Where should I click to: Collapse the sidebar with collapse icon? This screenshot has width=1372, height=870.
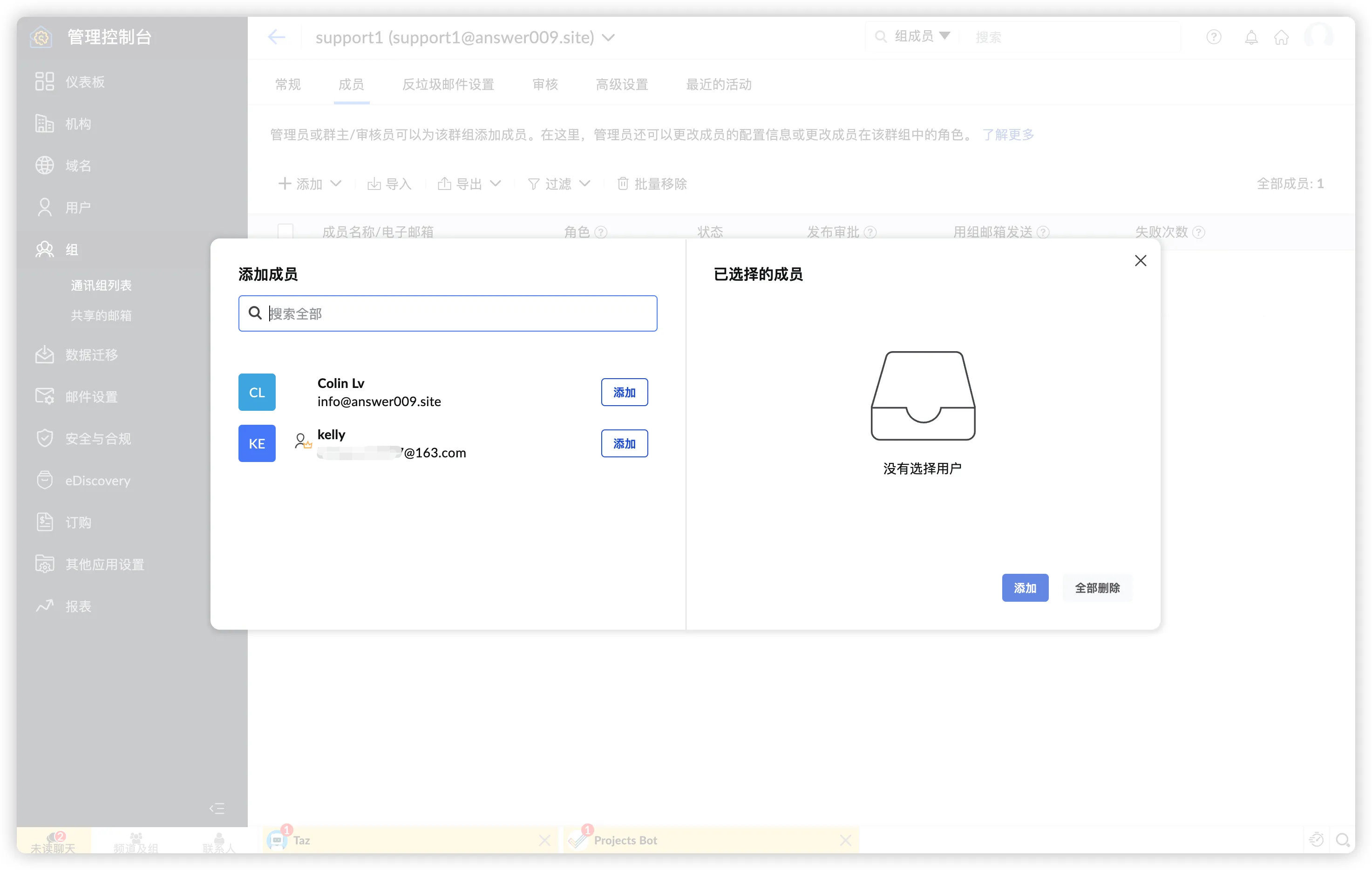point(217,808)
